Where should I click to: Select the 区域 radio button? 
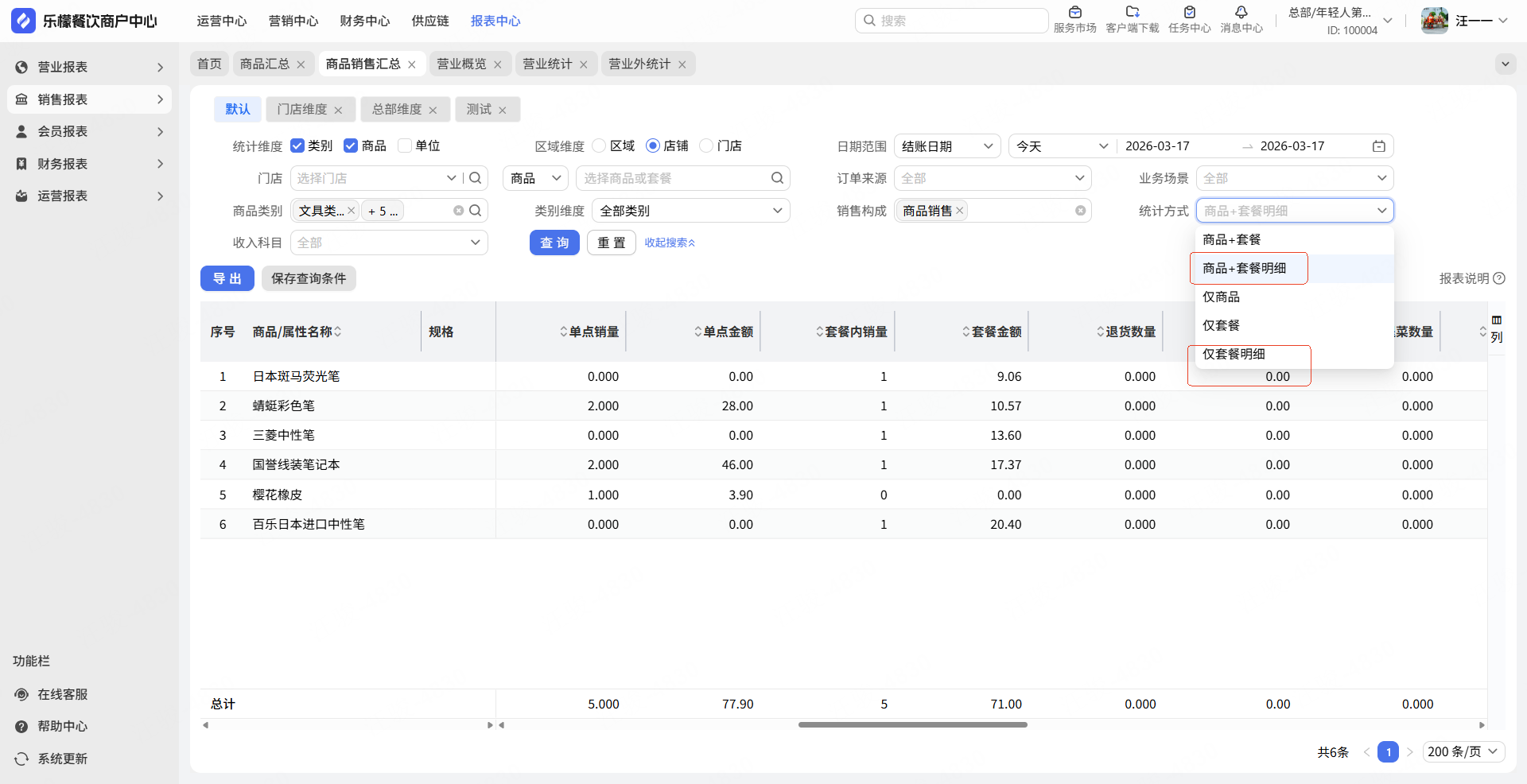pos(600,146)
